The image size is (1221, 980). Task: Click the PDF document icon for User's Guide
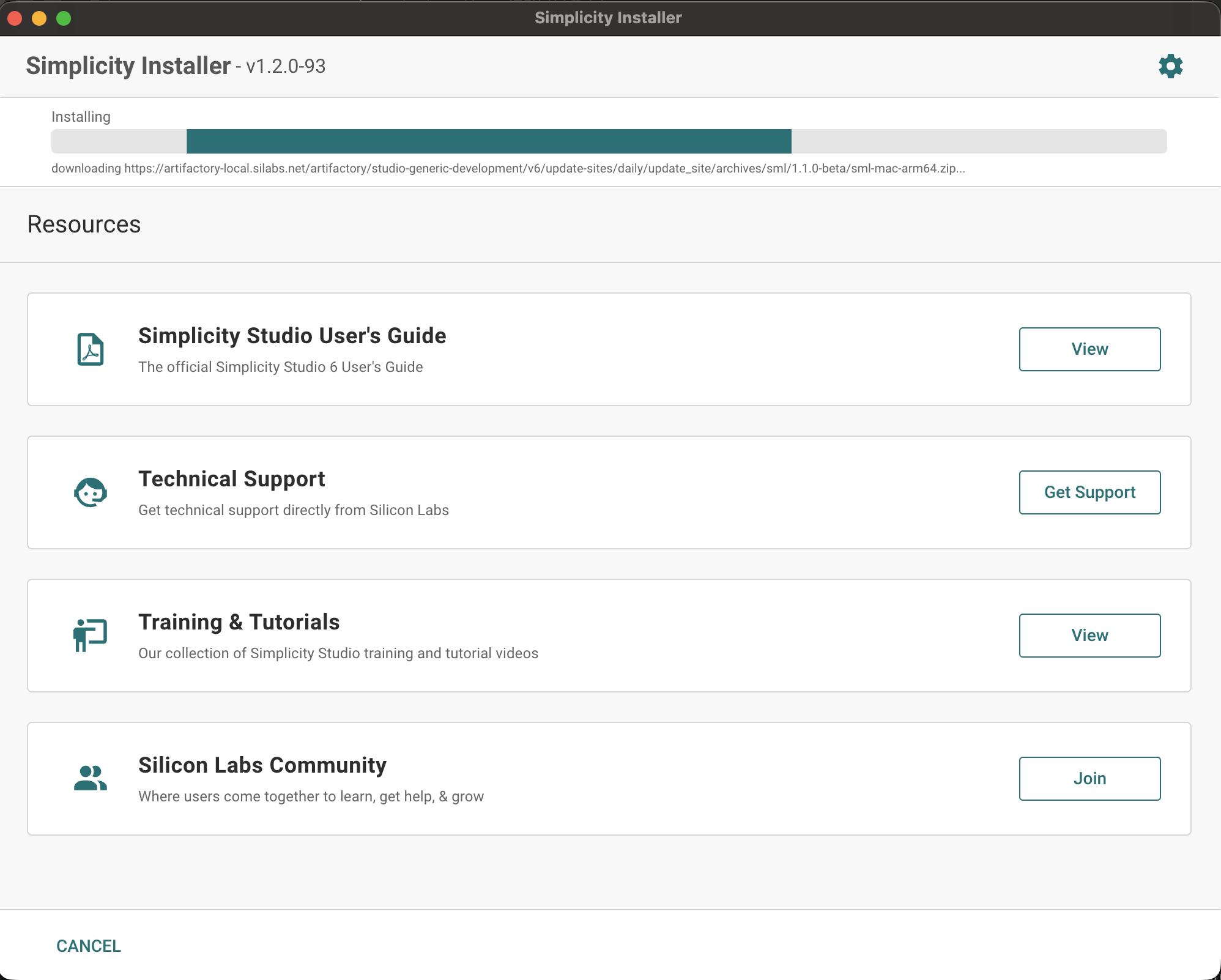(x=91, y=349)
